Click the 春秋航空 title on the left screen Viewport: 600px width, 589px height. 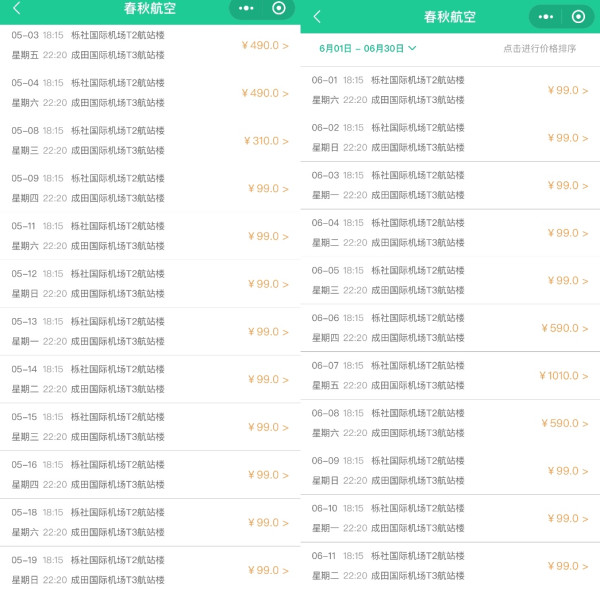pyautogui.click(x=150, y=8)
